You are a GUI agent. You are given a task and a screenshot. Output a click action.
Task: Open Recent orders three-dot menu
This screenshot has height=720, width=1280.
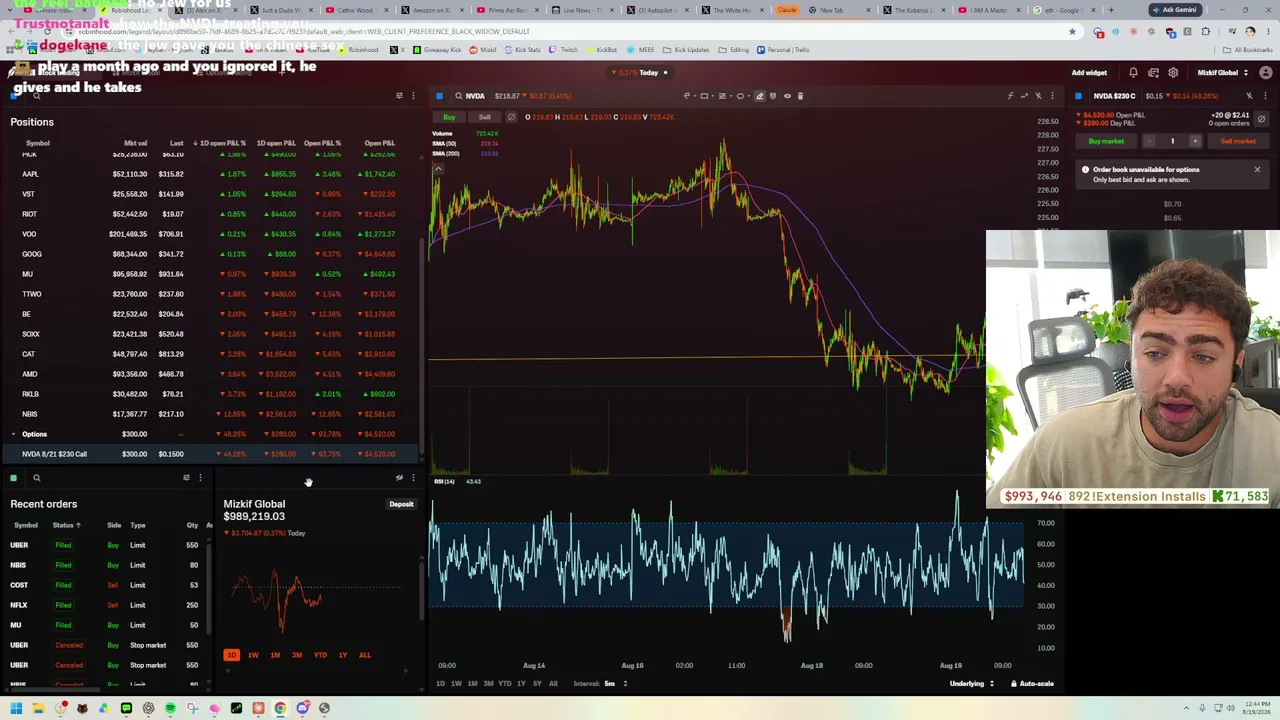(200, 478)
